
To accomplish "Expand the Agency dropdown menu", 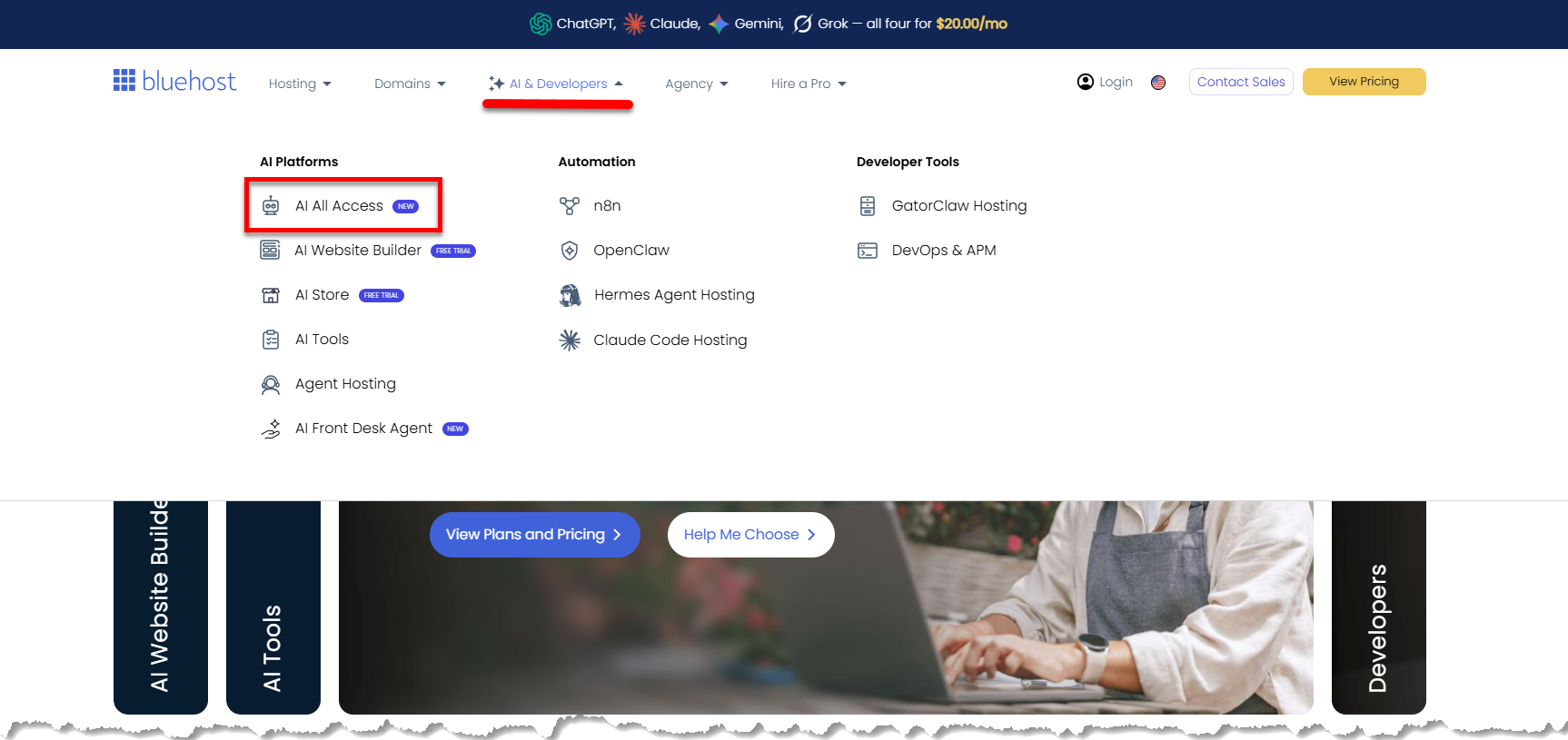I will pos(697,84).
